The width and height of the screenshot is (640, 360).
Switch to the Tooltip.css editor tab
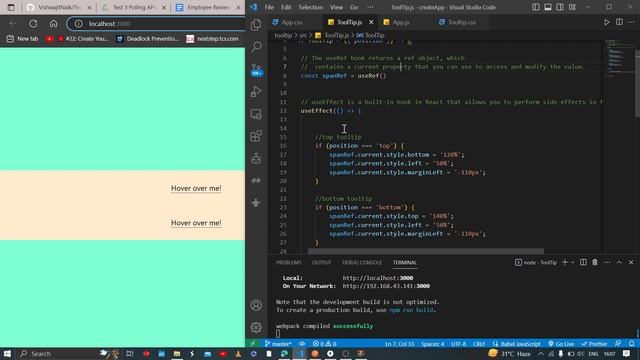click(462, 22)
